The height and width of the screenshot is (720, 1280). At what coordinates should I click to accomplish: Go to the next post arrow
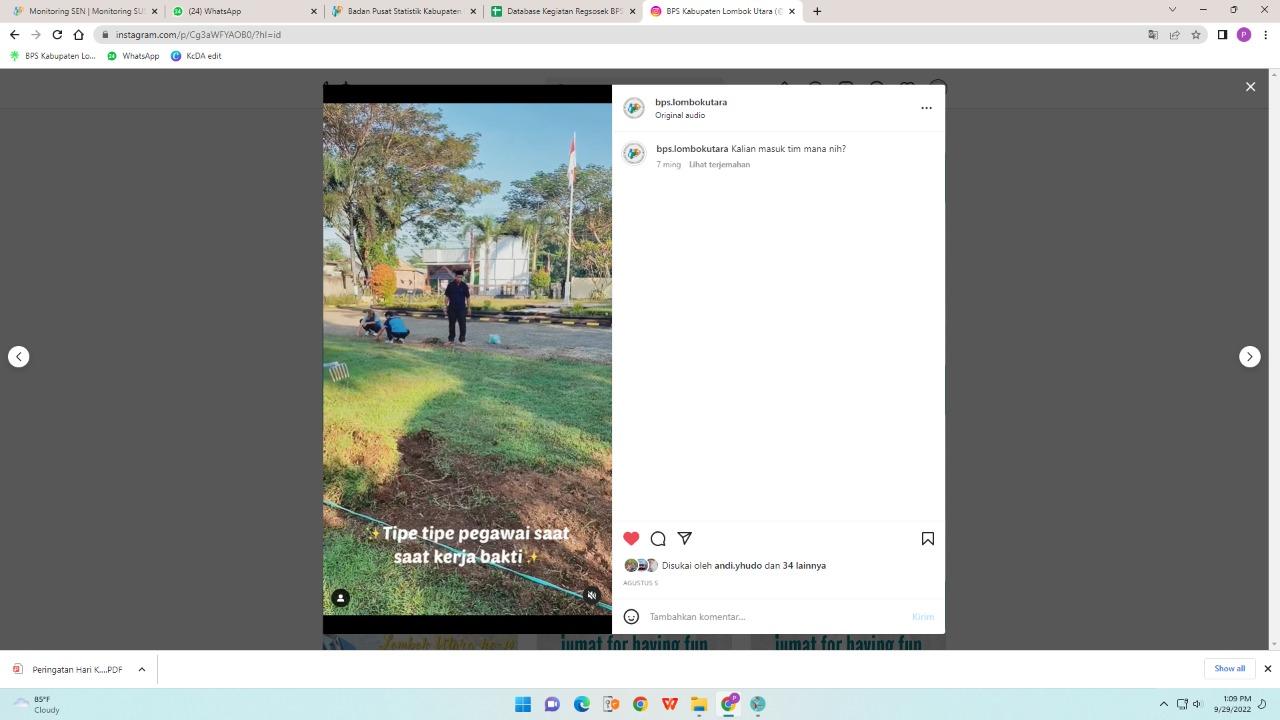click(1250, 356)
